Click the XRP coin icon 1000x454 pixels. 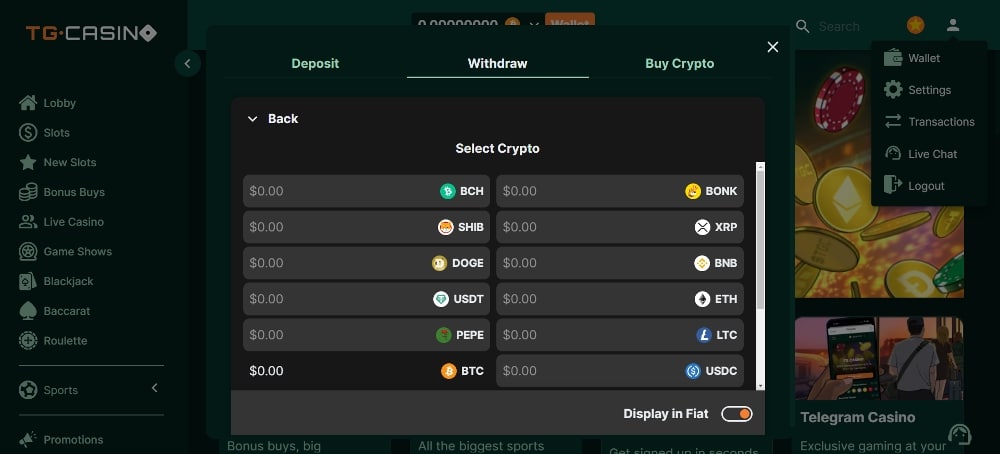(702, 227)
